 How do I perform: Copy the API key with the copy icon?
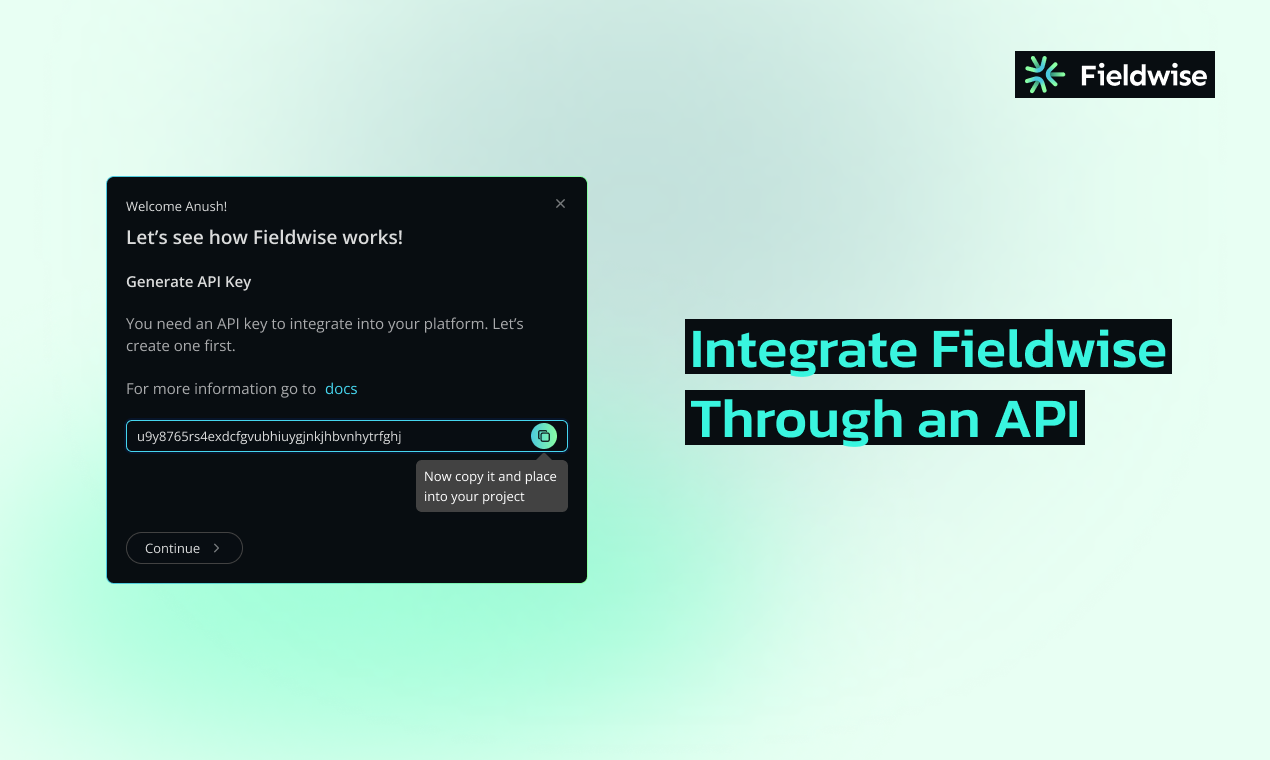[x=544, y=436]
